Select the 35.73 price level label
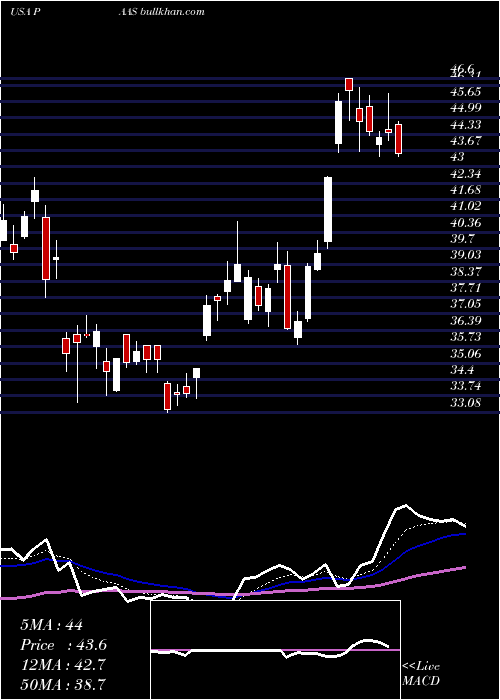This screenshot has width=500, height=700. [466, 337]
